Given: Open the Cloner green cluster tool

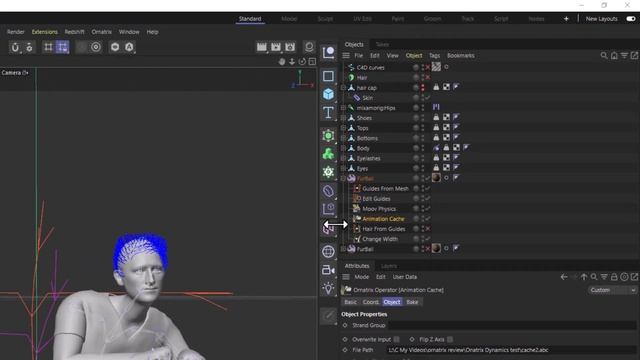Looking at the screenshot, I should (x=328, y=154).
